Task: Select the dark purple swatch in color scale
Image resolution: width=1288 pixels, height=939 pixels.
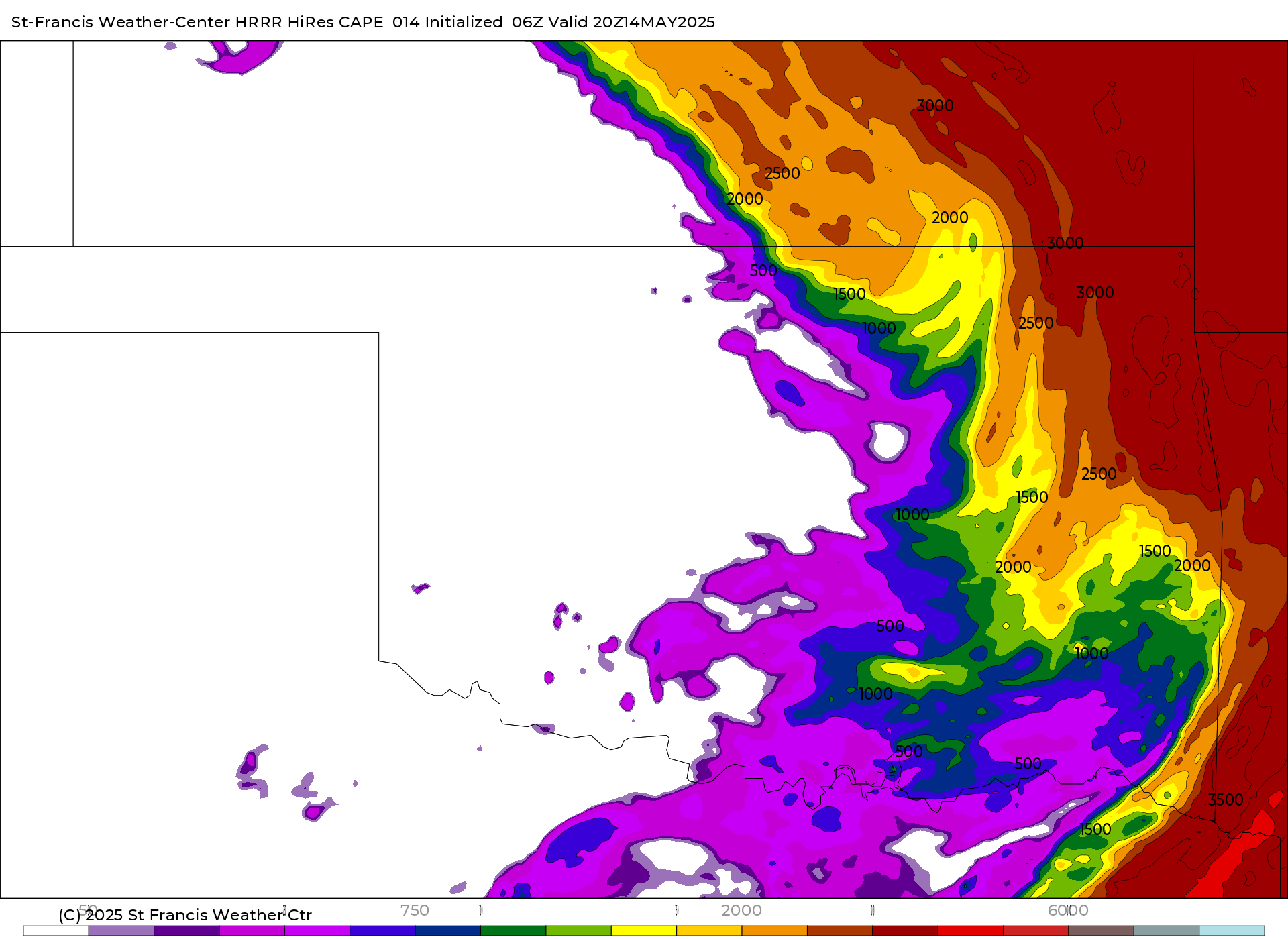Action: 186,931
